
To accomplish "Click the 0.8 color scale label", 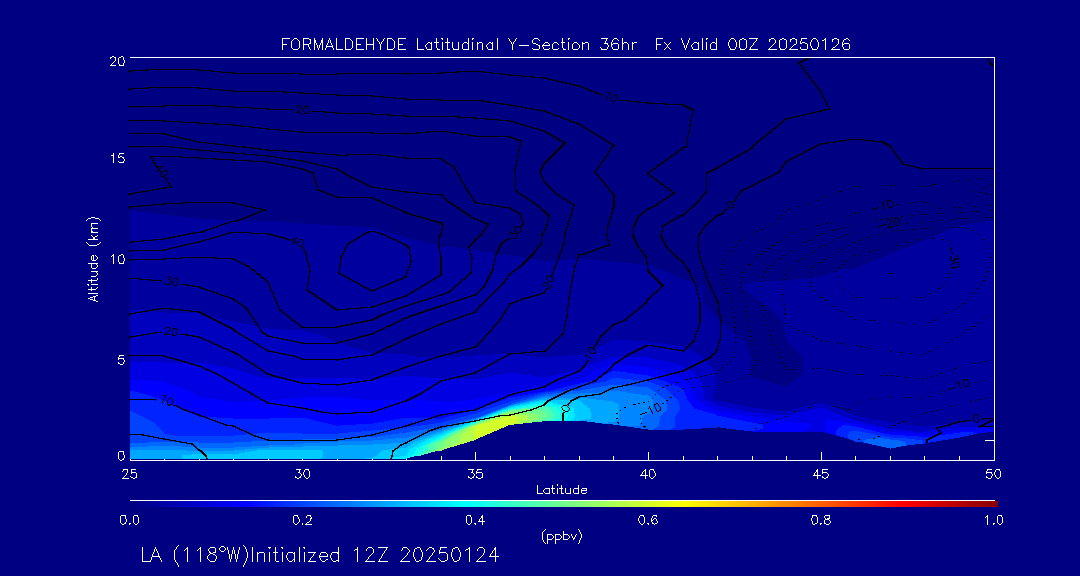I will (x=821, y=520).
